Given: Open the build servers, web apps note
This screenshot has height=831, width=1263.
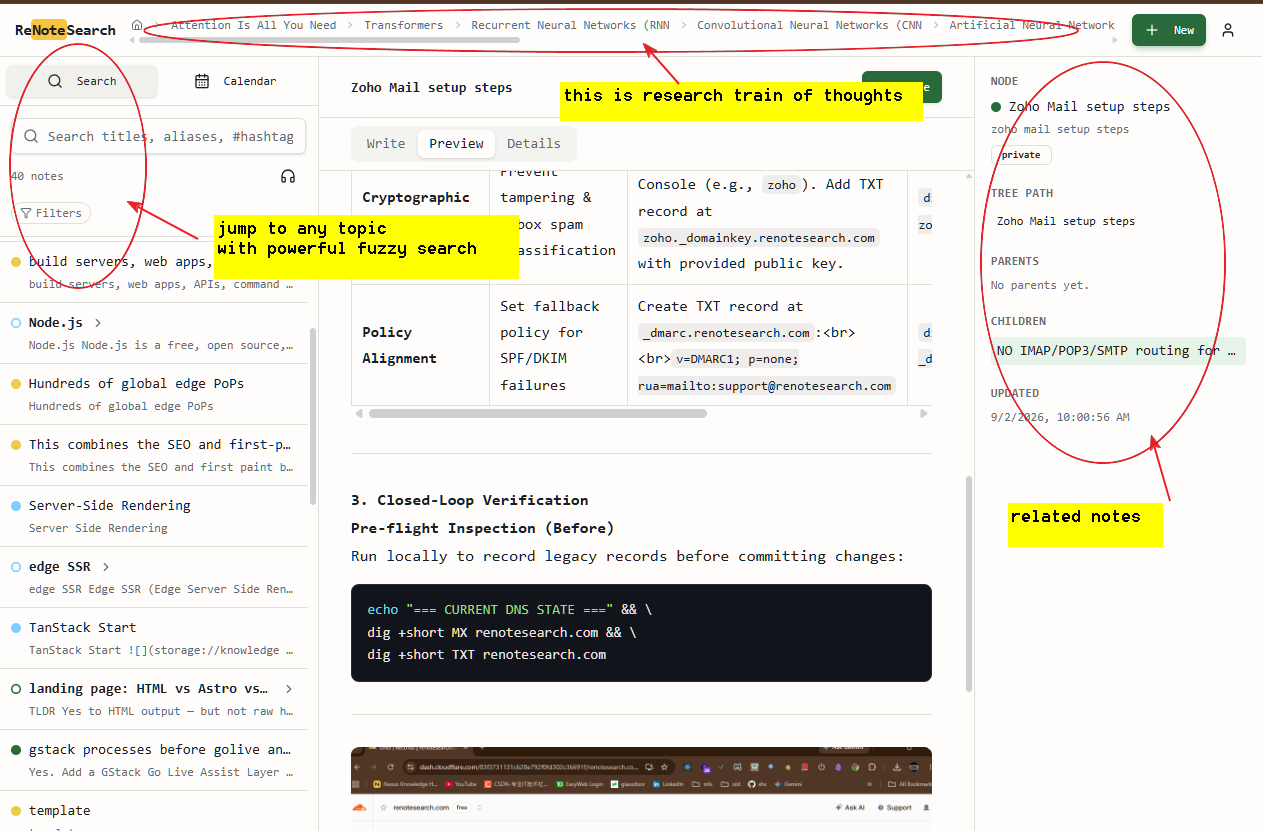Looking at the screenshot, I should [154, 271].
